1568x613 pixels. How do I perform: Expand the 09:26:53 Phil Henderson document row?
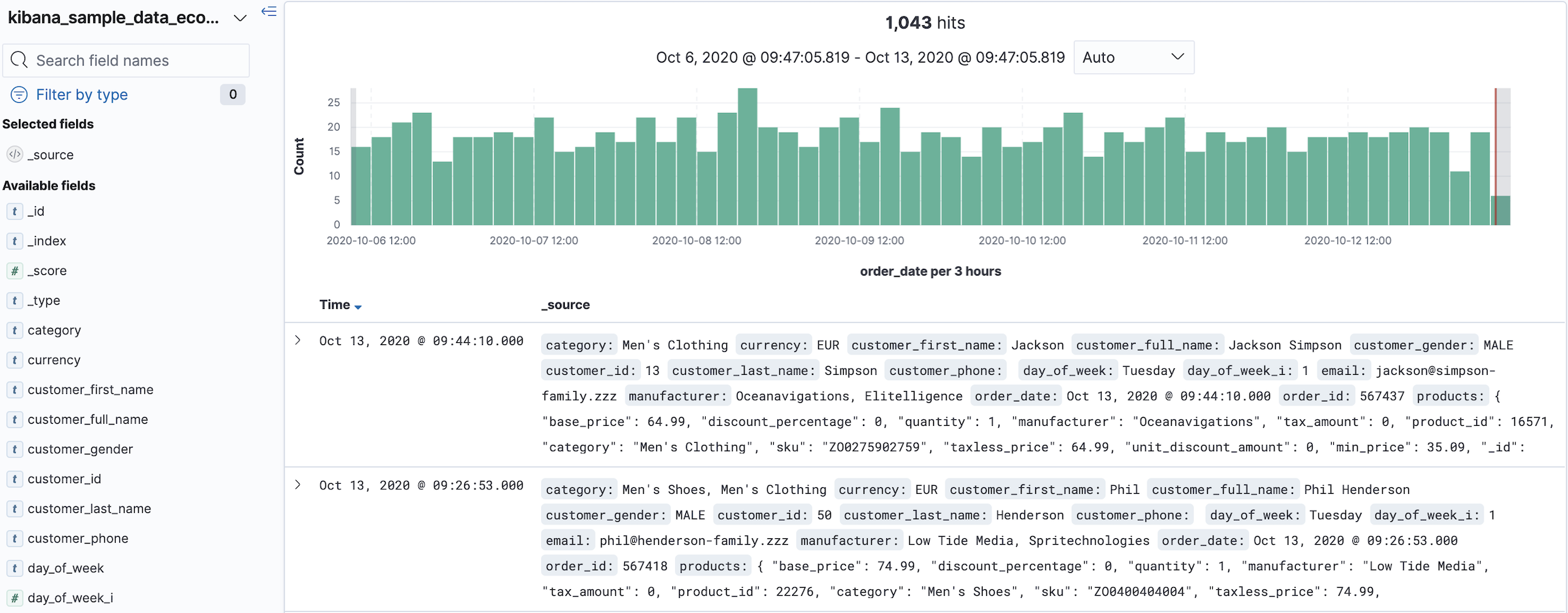[297, 485]
